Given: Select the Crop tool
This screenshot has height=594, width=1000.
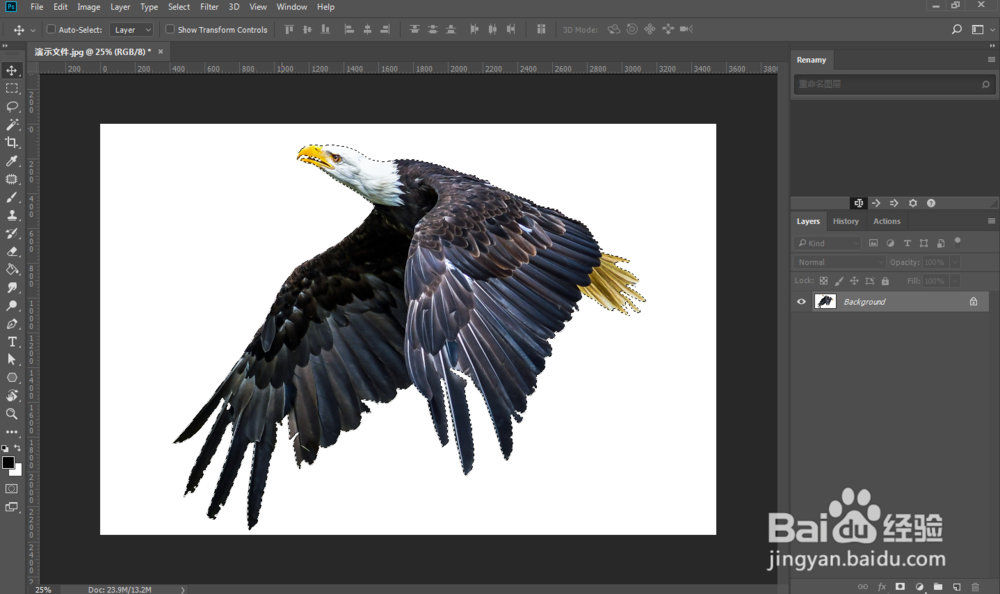Looking at the screenshot, I should point(12,142).
